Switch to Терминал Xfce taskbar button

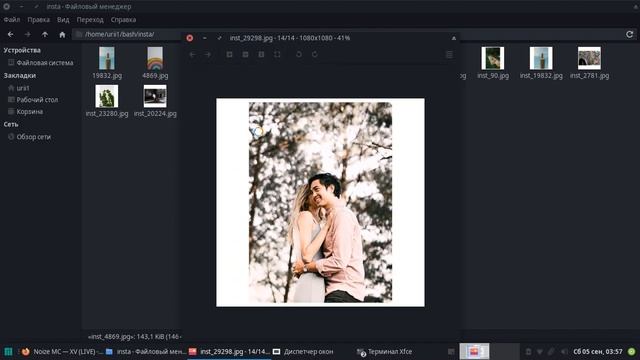point(386,351)
